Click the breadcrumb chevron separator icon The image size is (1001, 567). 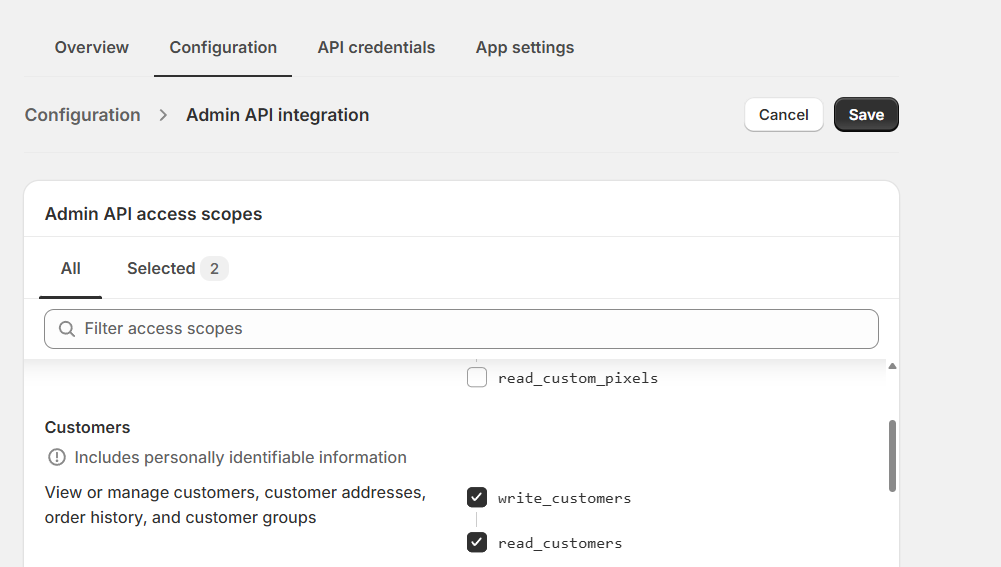point(163,115)
